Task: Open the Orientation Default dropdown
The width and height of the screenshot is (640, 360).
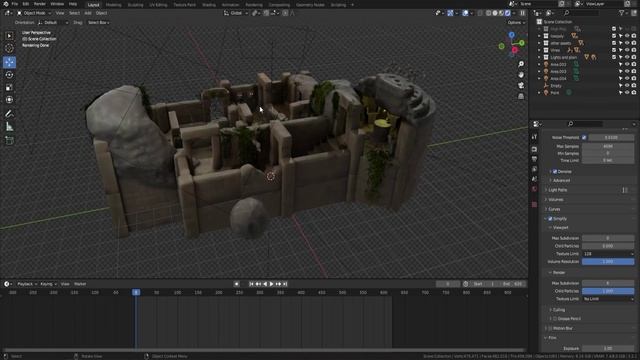Action: point(53,23)
